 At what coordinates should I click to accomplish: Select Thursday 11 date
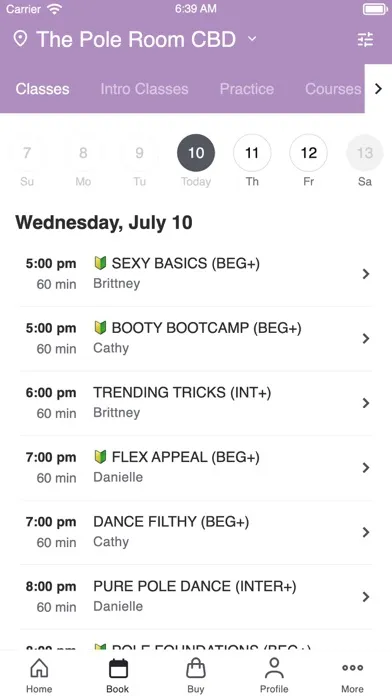click(252, 153)
